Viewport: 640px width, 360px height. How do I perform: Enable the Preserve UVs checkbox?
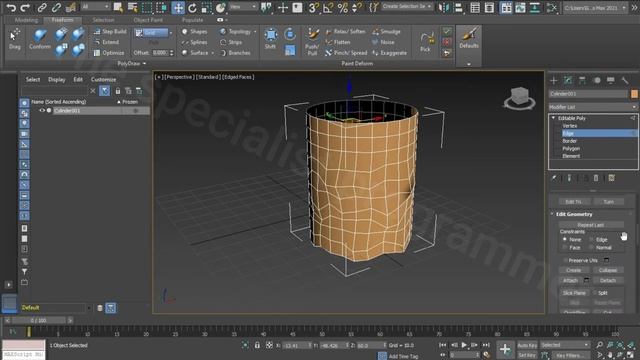565,260
